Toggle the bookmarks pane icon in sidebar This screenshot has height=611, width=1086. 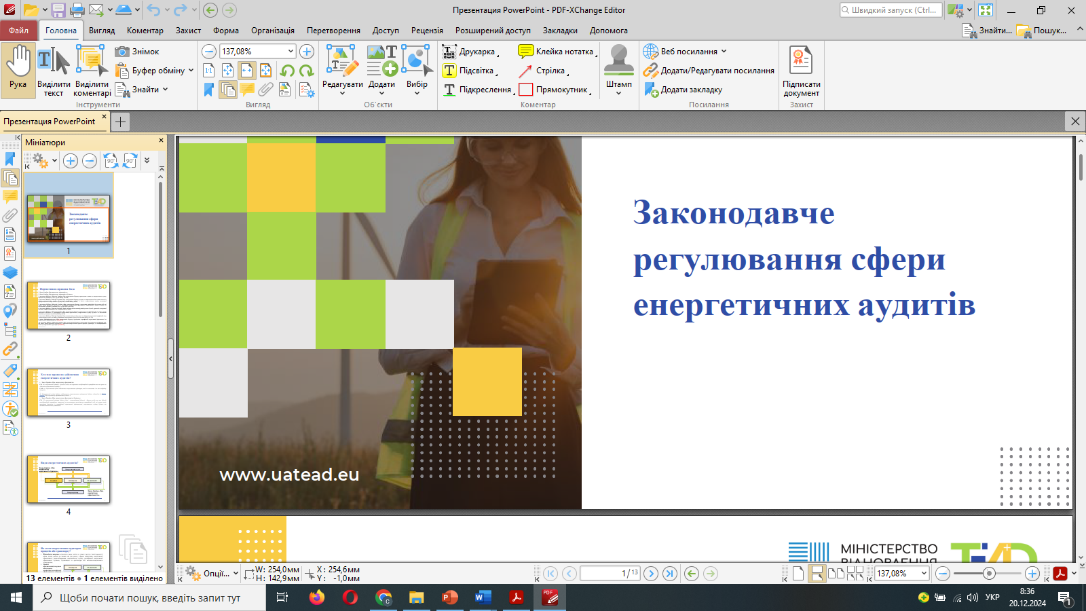coord(10,158)
